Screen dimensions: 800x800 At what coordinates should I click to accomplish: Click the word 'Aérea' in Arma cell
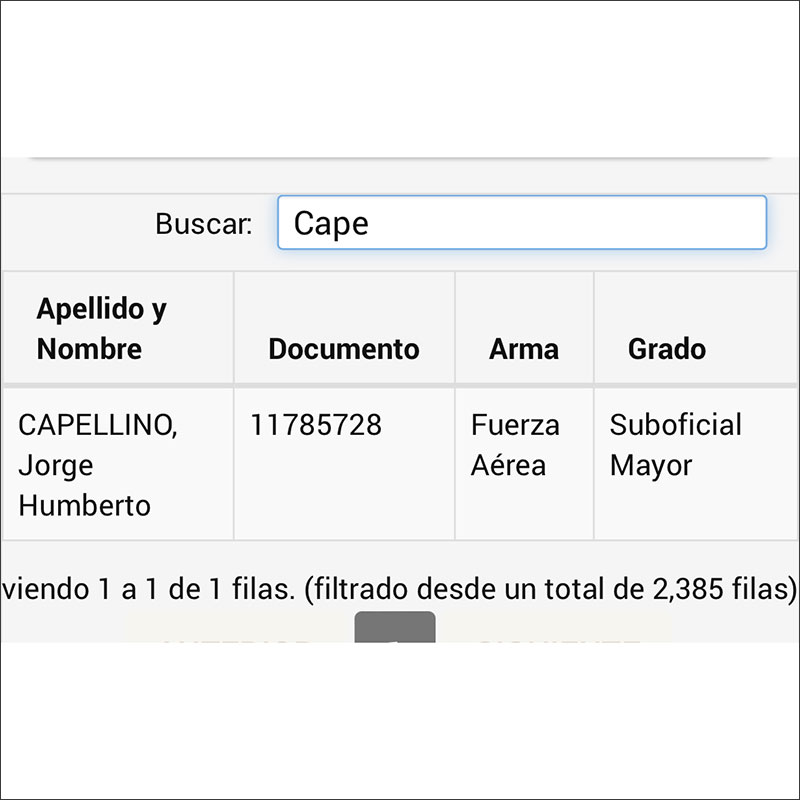point(509,465)
